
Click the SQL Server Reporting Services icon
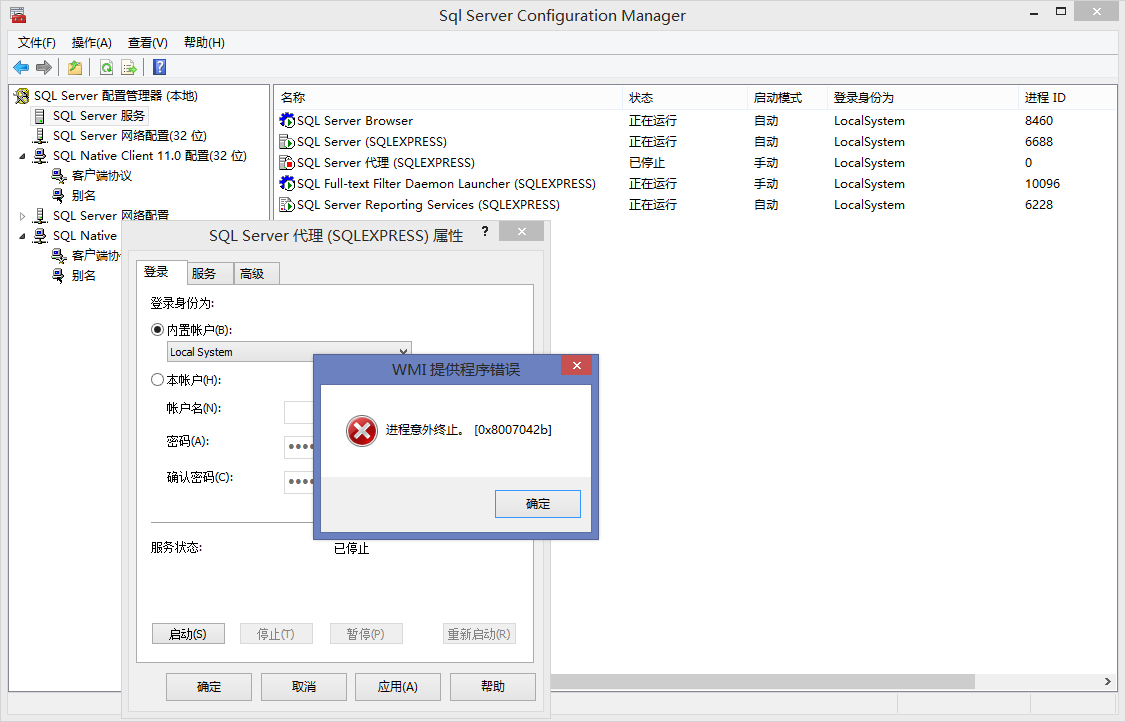287,205
